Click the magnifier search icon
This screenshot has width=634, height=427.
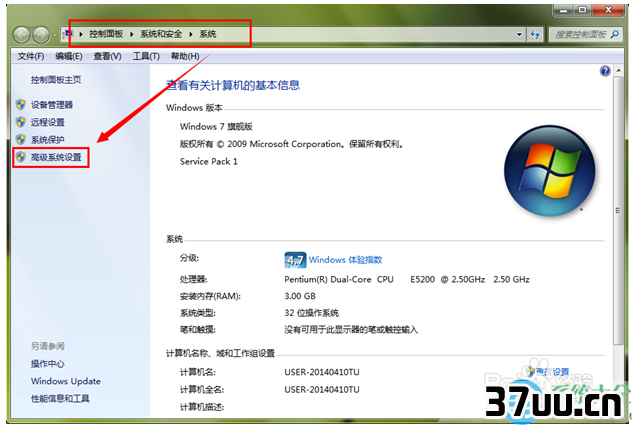click(x=615, y=34)
